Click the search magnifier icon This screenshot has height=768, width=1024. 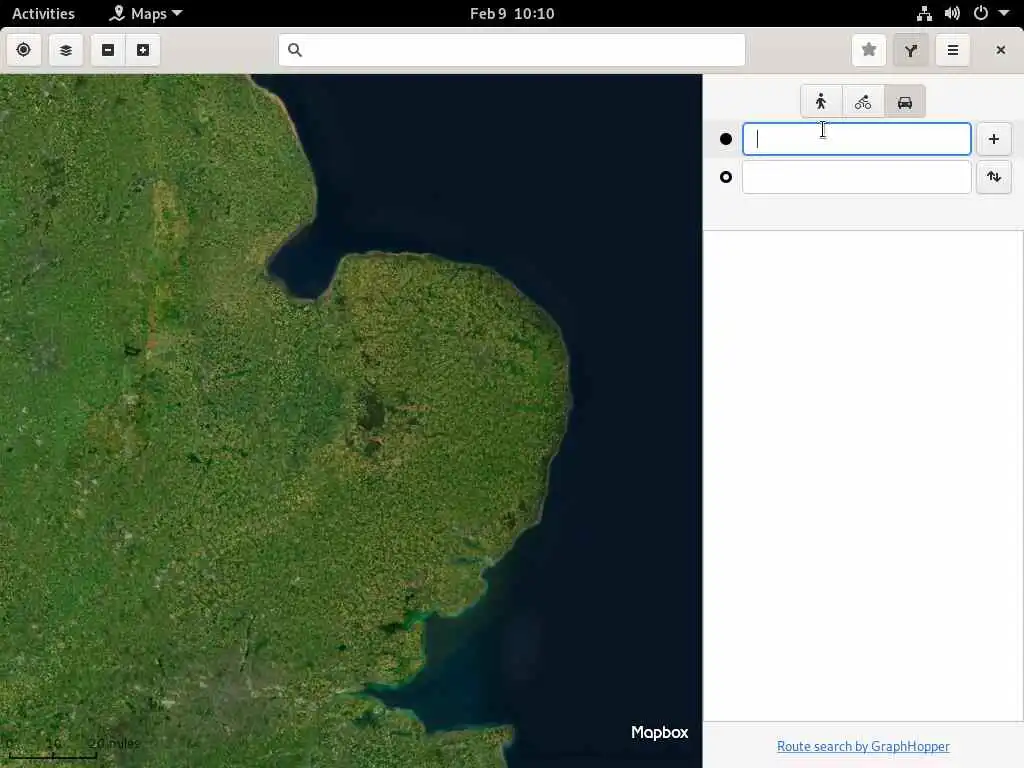tap(295, 50)
